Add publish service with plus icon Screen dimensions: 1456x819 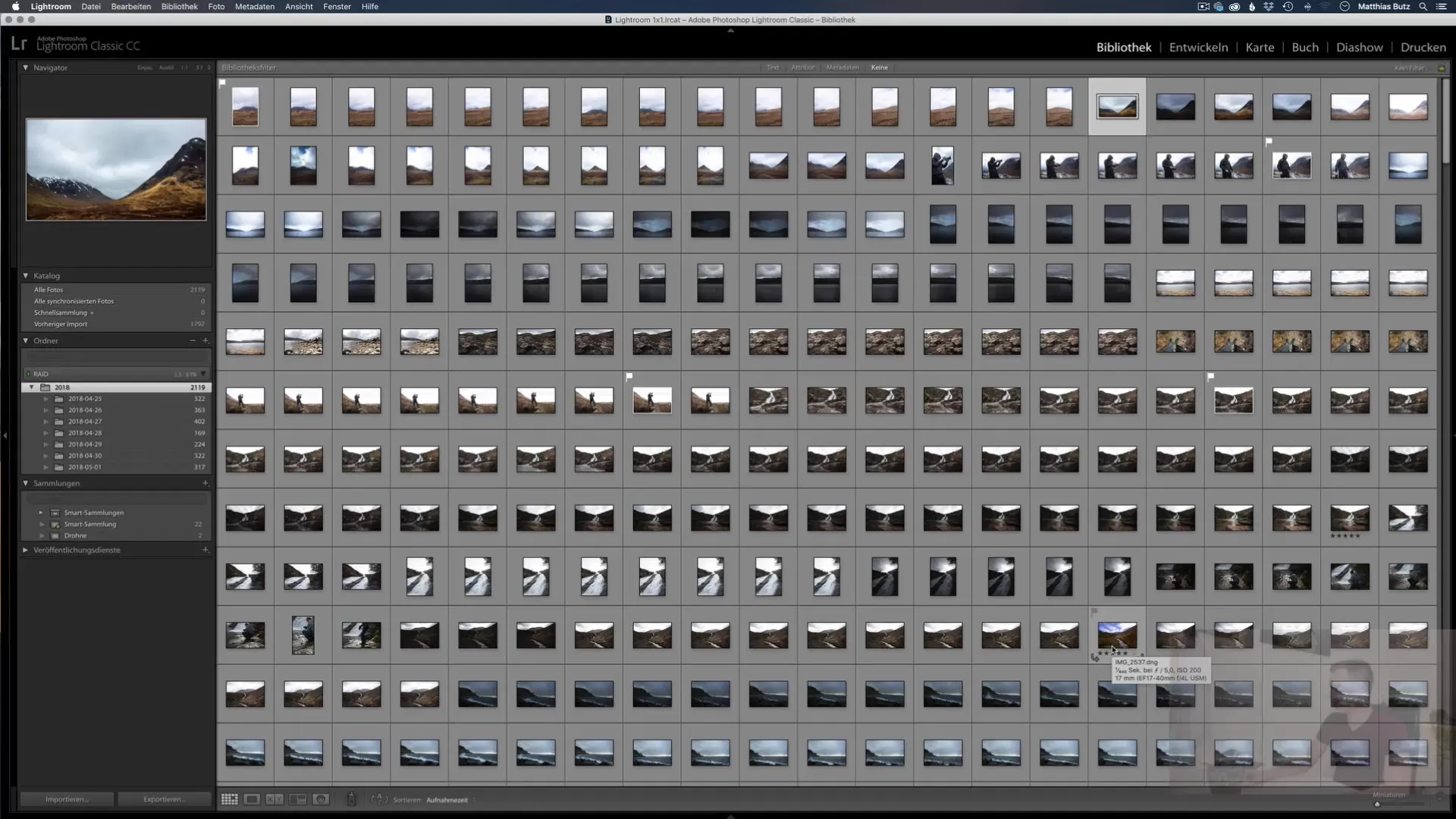206,550
